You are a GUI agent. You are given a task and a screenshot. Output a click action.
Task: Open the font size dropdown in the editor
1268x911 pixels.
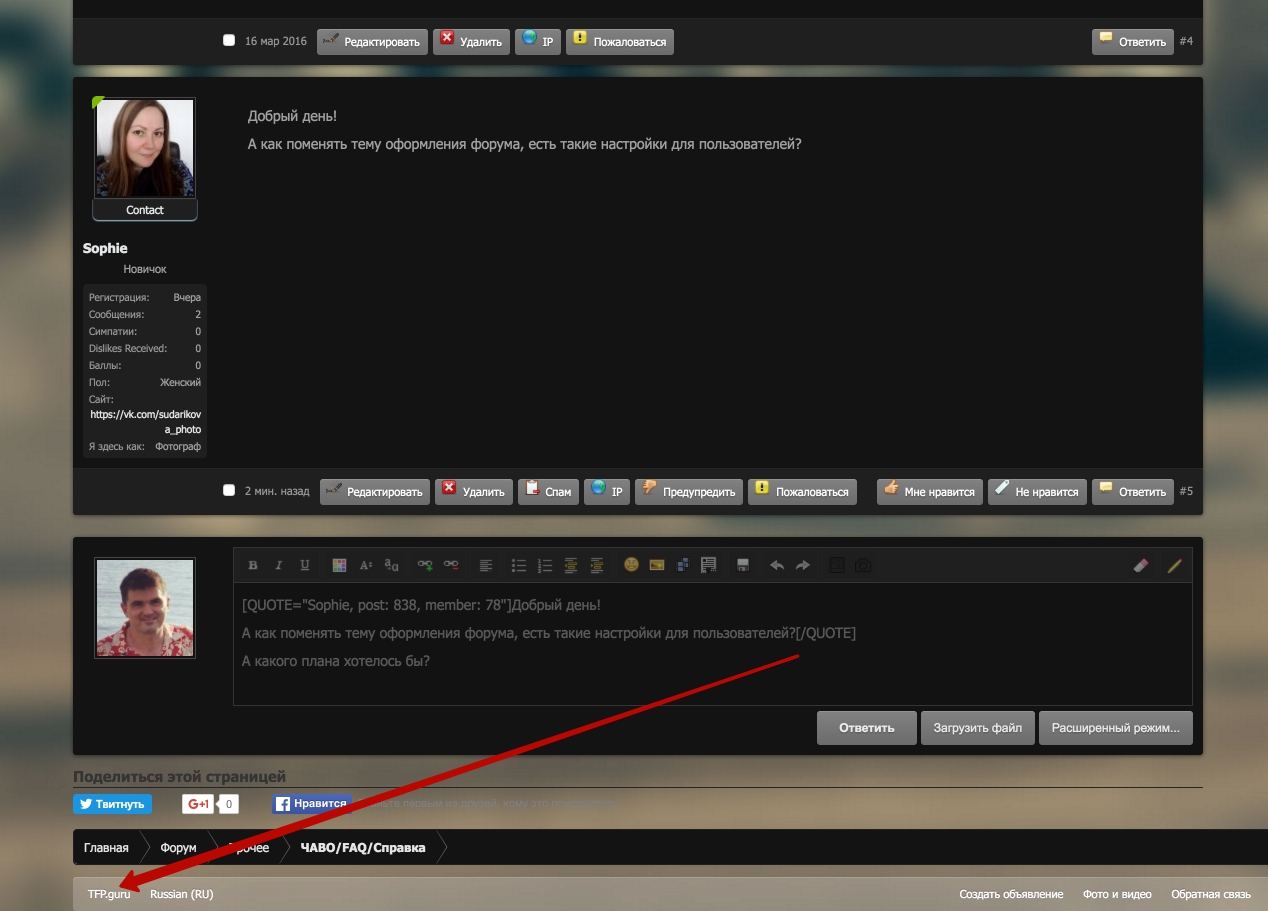366,565
